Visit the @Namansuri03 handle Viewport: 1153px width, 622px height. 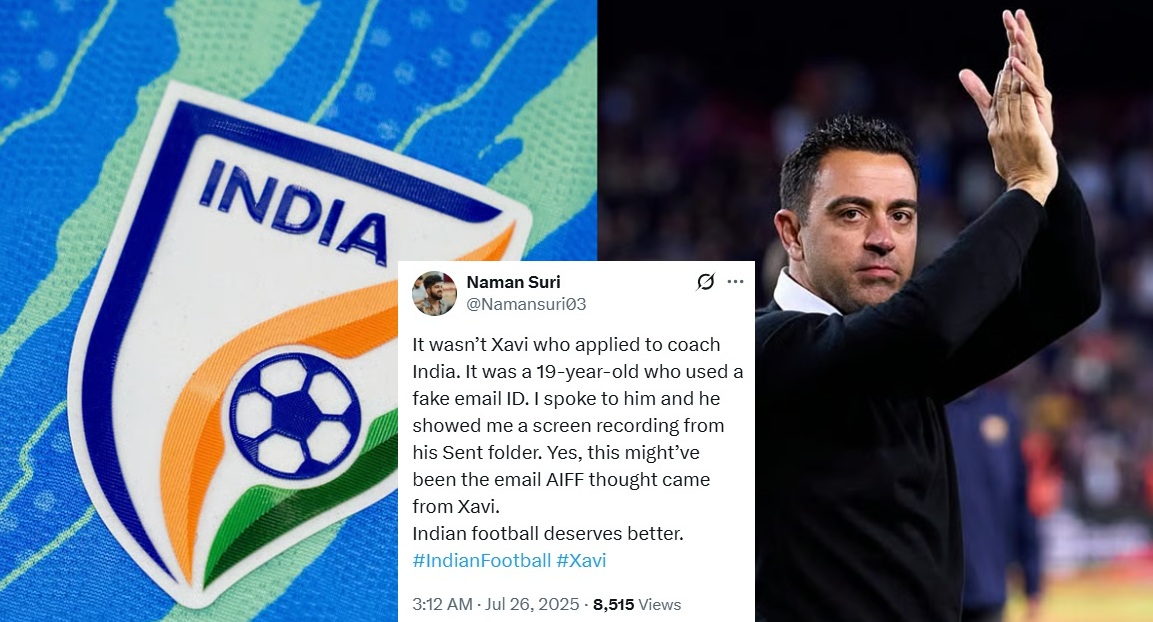[526, 304]
